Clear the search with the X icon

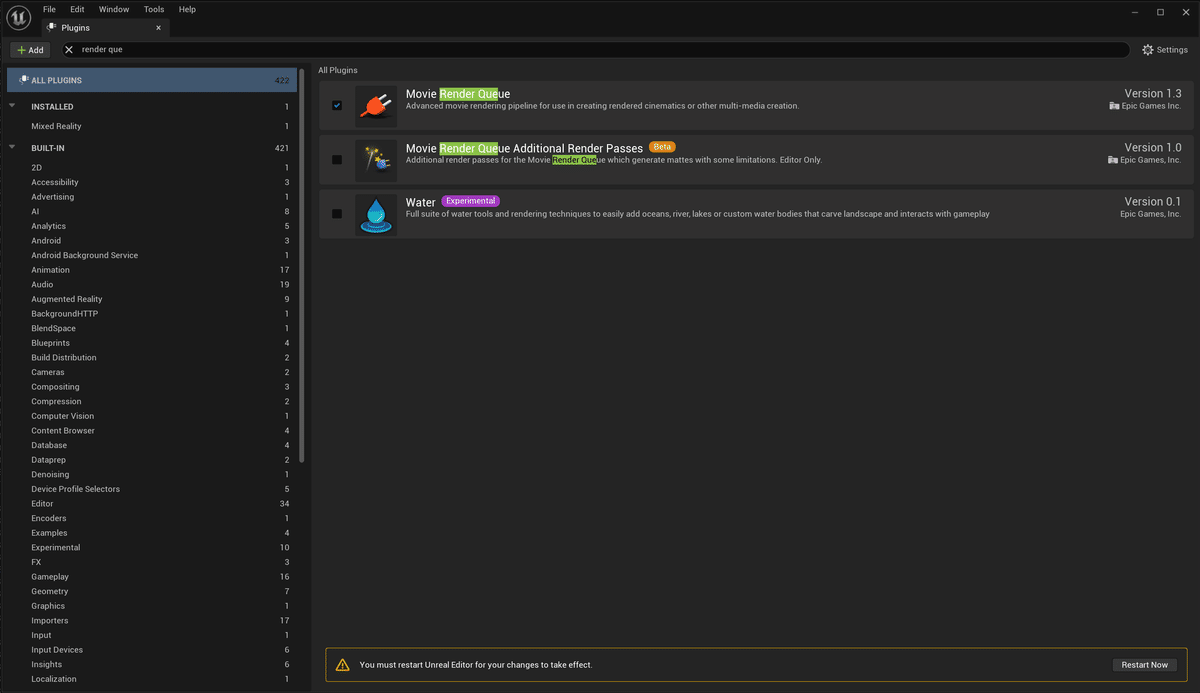[69, 49]
